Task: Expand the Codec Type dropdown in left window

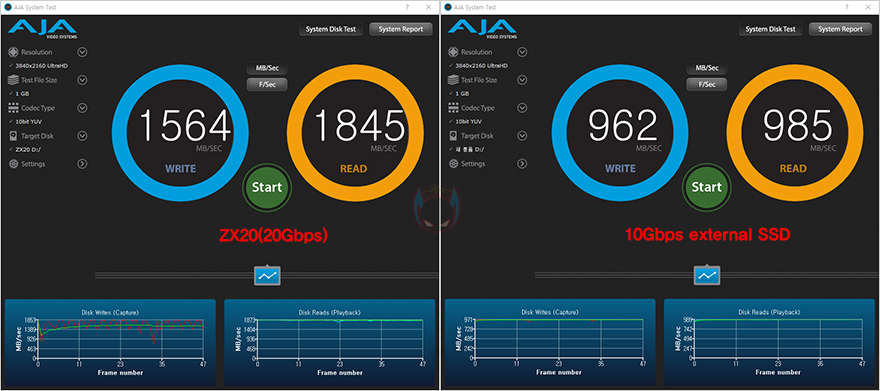Action: [x=82, y=108]
